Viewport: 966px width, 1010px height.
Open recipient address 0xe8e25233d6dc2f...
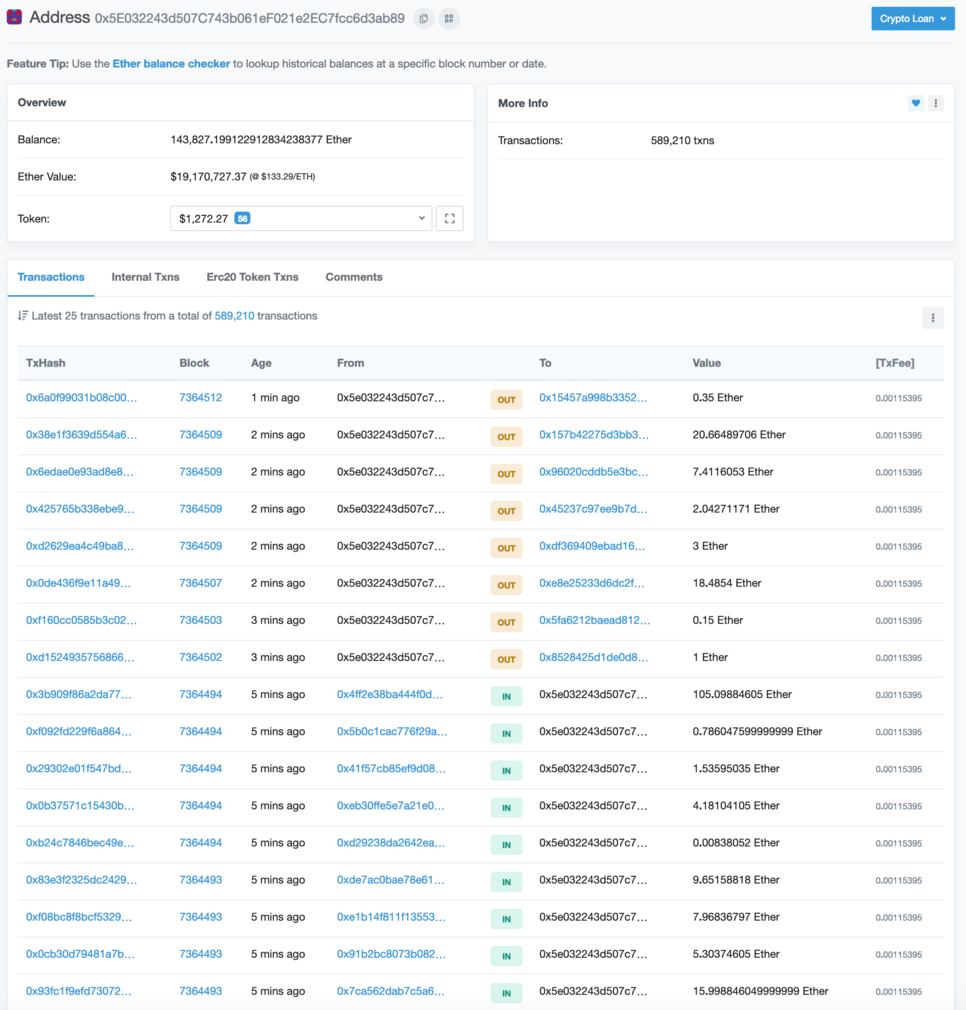coord(592,583)
